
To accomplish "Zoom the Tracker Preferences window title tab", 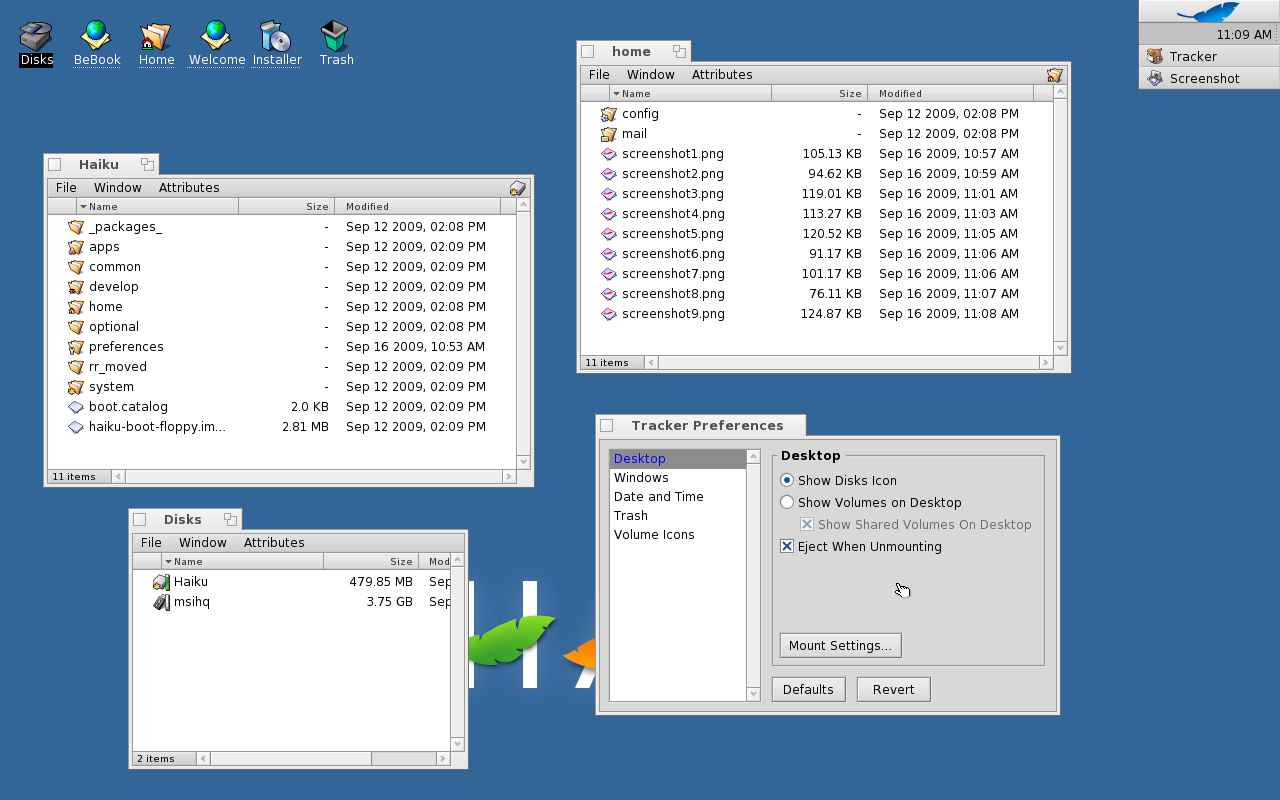I will coord(701,426).
